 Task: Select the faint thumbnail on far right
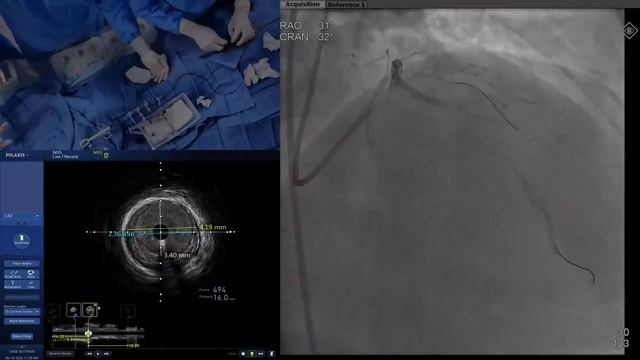[128, 311]
